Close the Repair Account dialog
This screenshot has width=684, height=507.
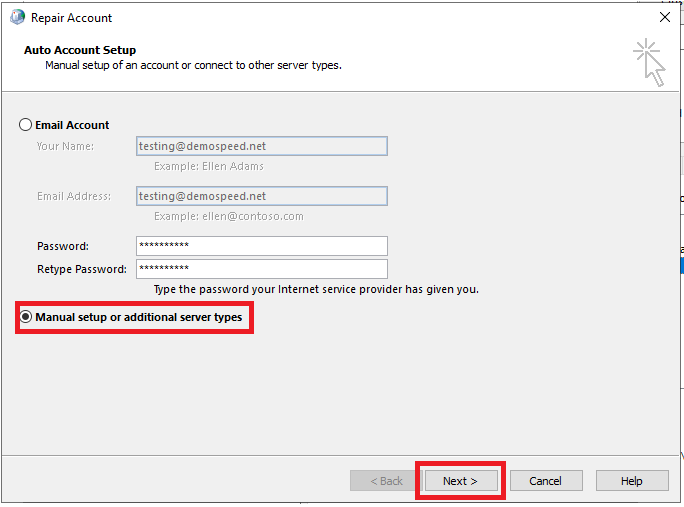[665, 17]
